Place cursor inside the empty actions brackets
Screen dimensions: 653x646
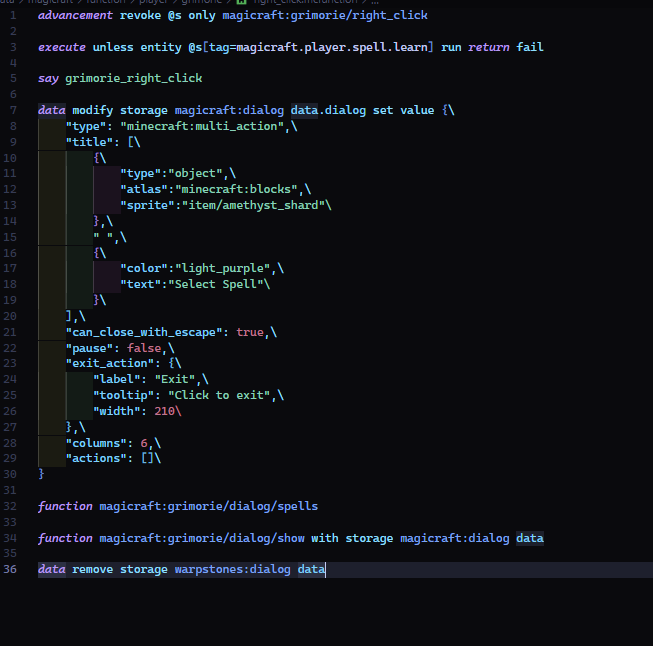pos(148,459)
